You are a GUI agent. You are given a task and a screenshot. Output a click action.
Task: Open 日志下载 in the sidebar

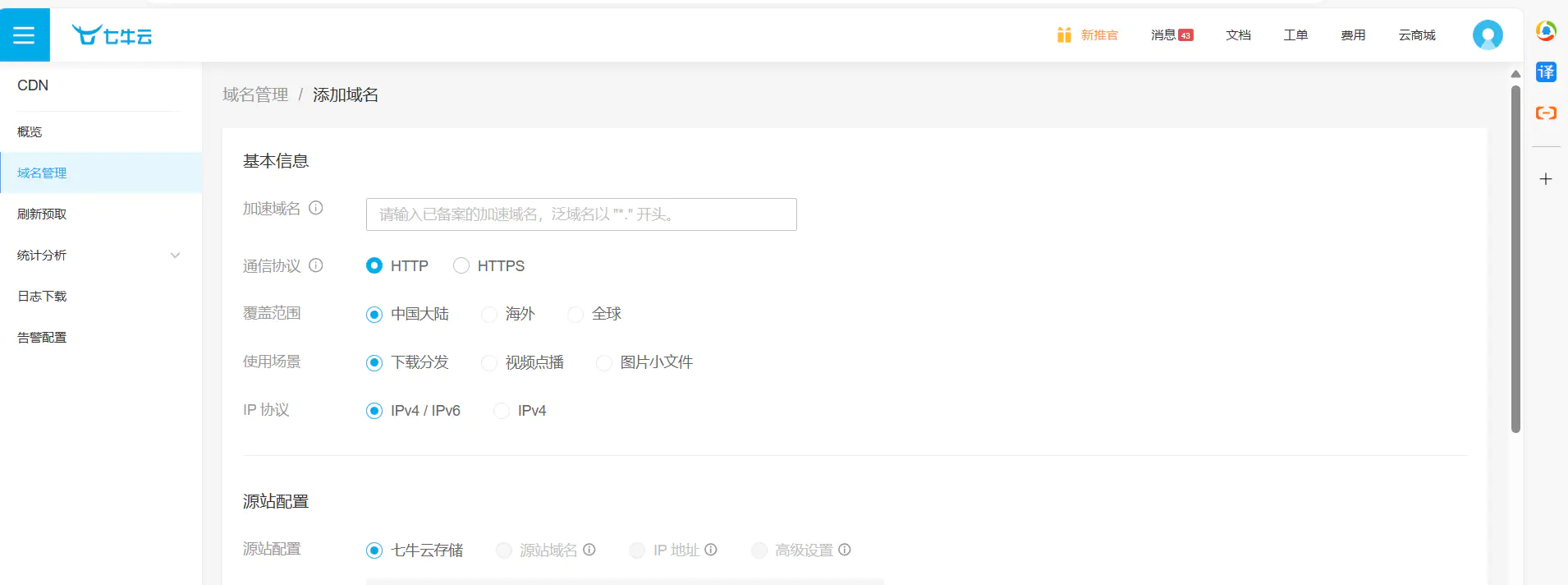[42, 297]
